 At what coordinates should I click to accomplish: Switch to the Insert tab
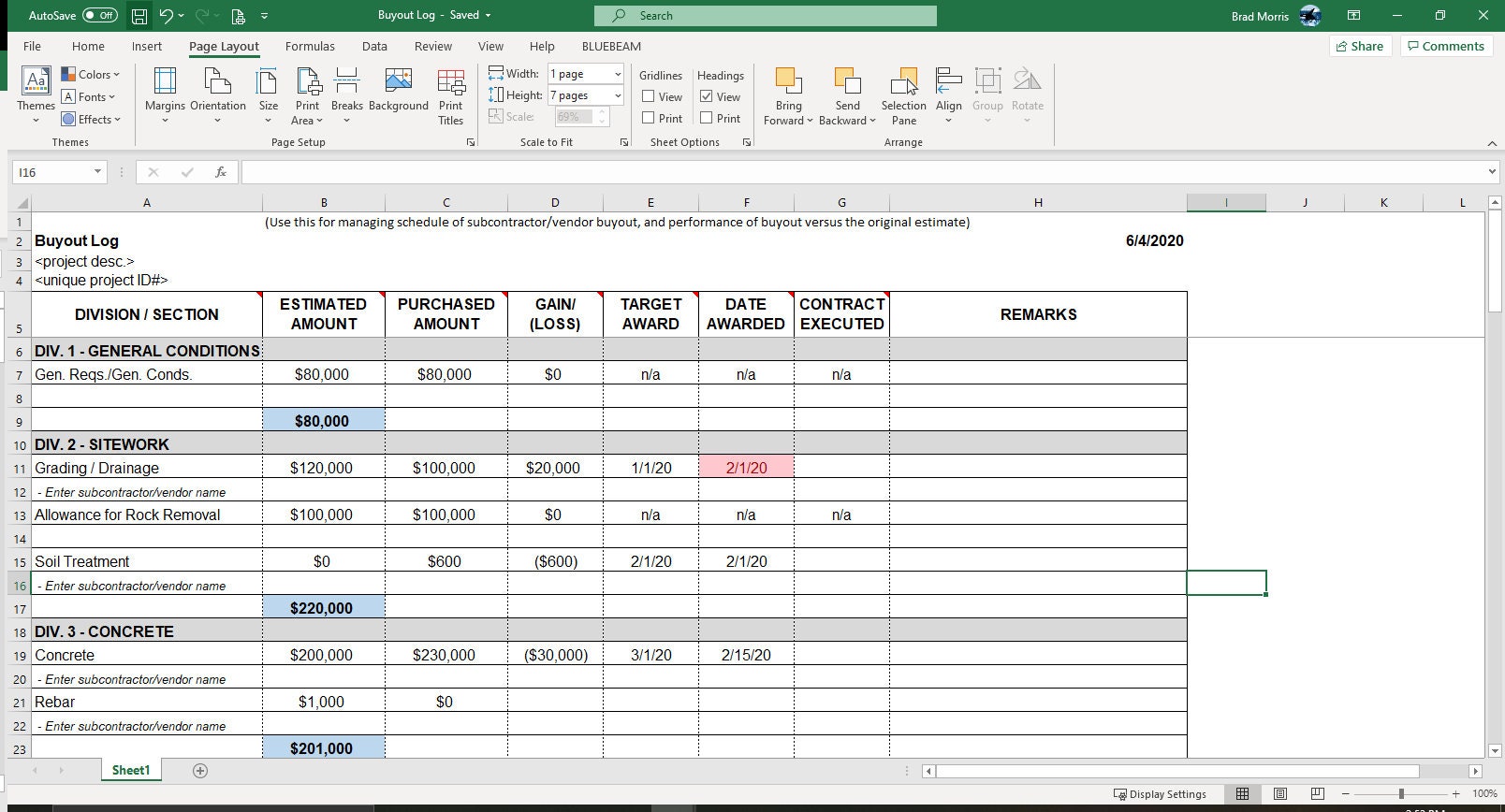click(147, 46)
